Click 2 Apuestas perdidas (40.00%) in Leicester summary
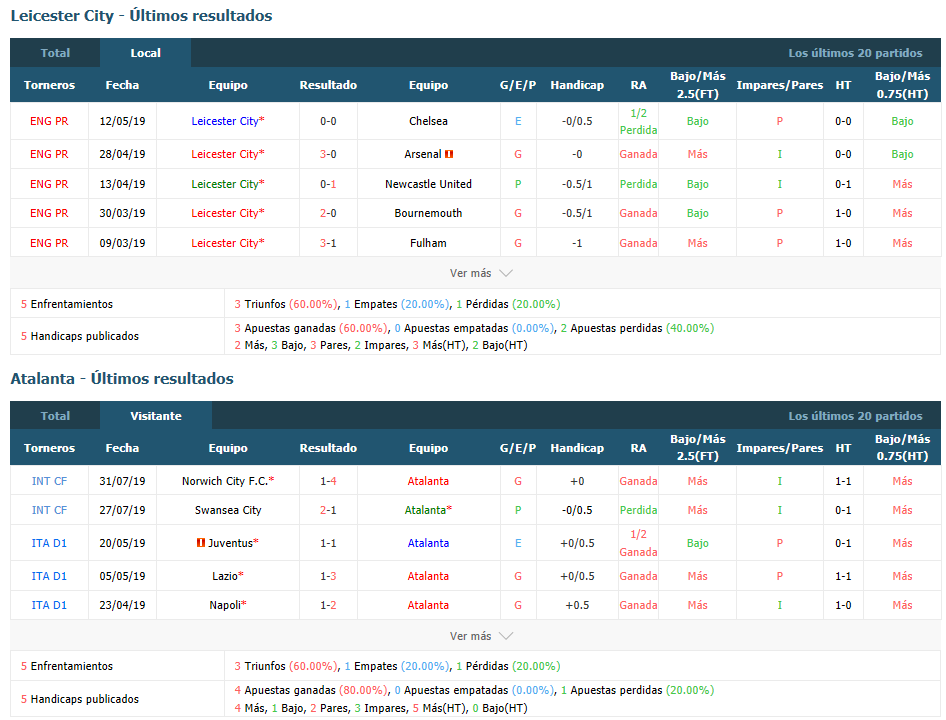 click(637, 328)
